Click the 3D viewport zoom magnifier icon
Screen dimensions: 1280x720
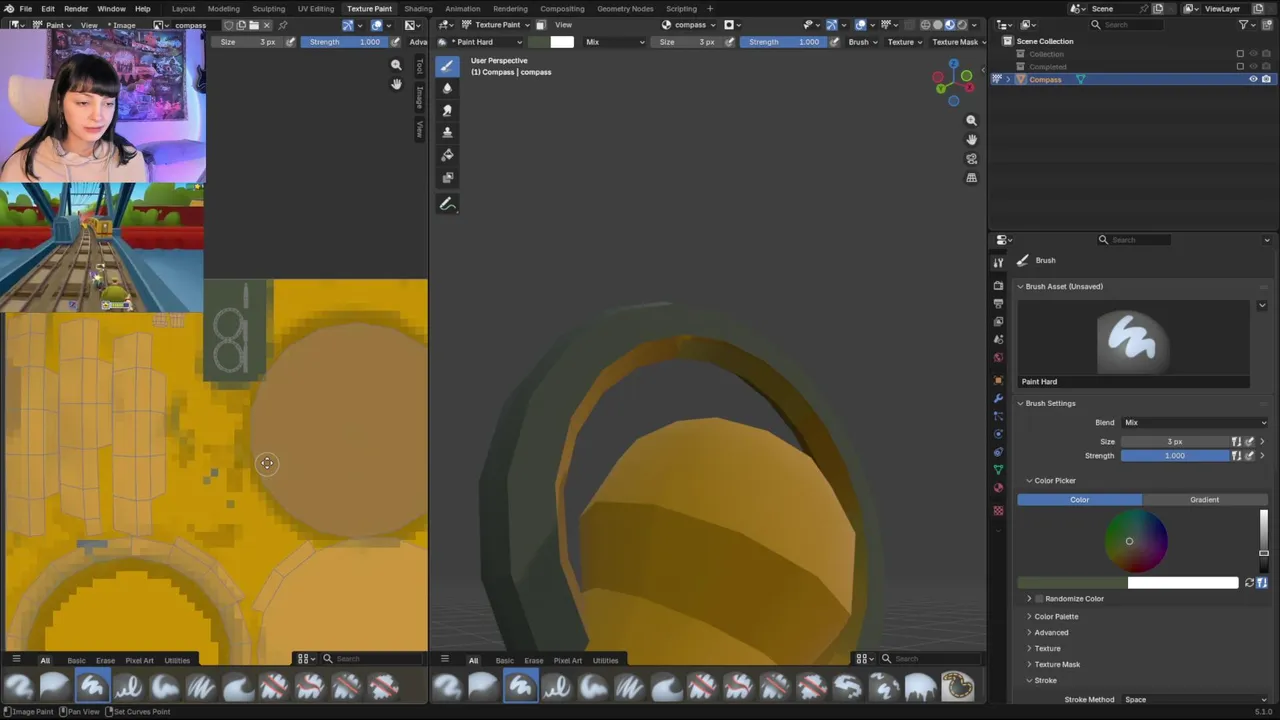[x=971, y=120]
